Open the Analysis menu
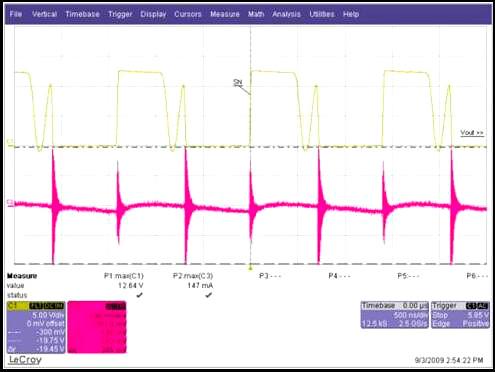Screen dimensions: 495x372 click(x=286, y=14)
